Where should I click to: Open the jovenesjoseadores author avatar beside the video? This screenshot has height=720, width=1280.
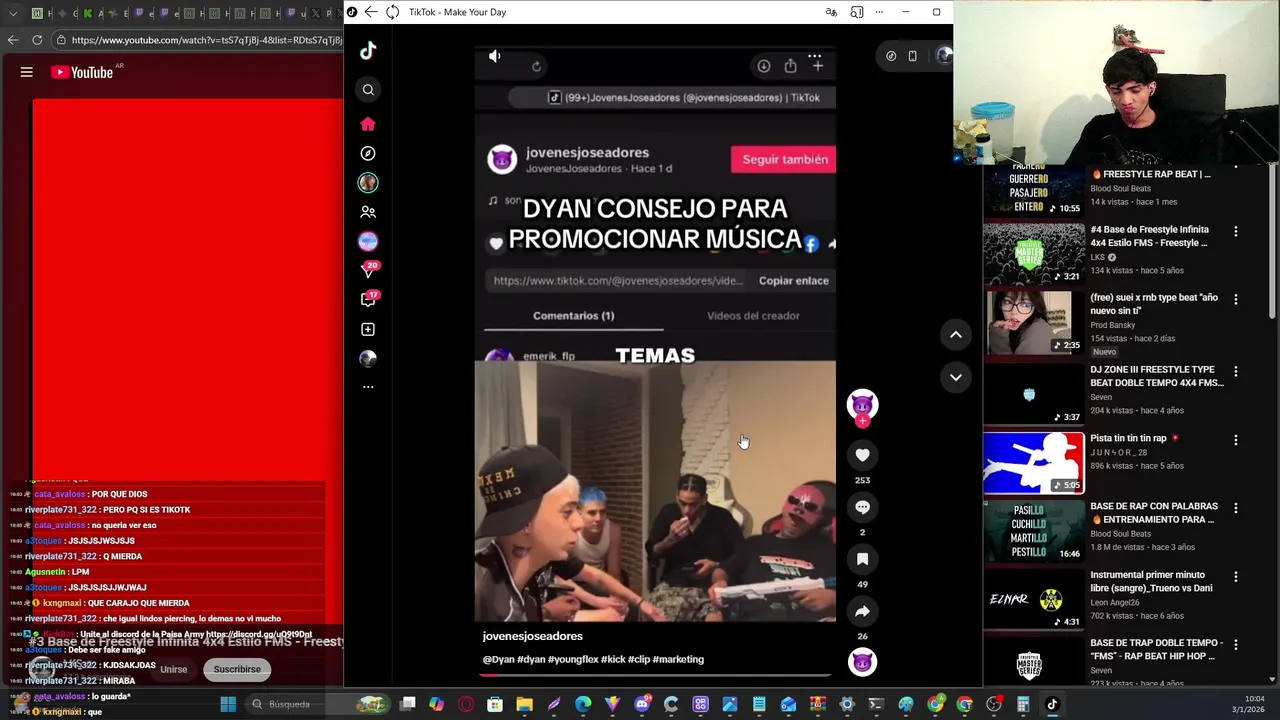click(862, 403)
